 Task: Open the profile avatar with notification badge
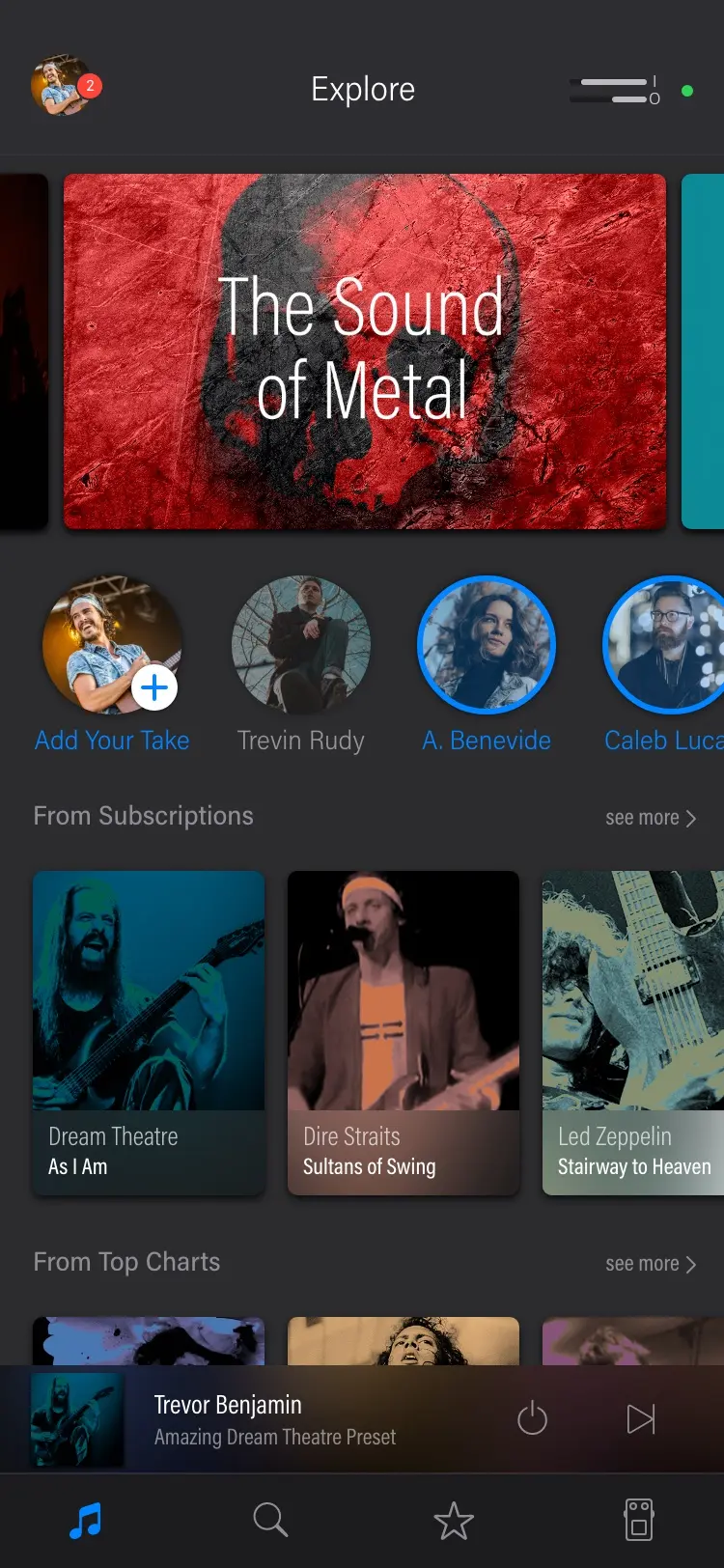click(x=65, y=87)
